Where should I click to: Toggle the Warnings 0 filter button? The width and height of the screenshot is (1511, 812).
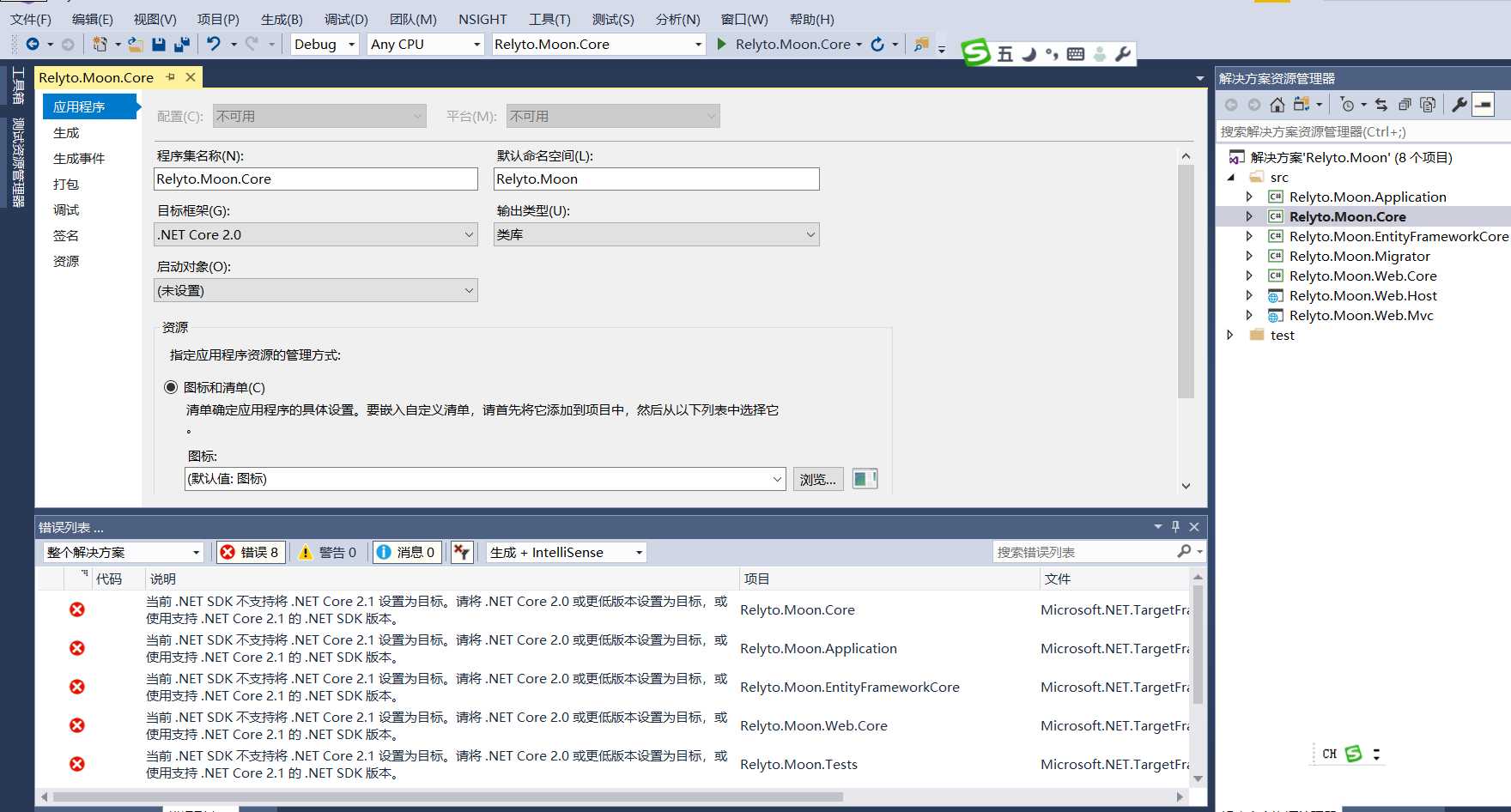pyautogui.click(x=327, y=552)
